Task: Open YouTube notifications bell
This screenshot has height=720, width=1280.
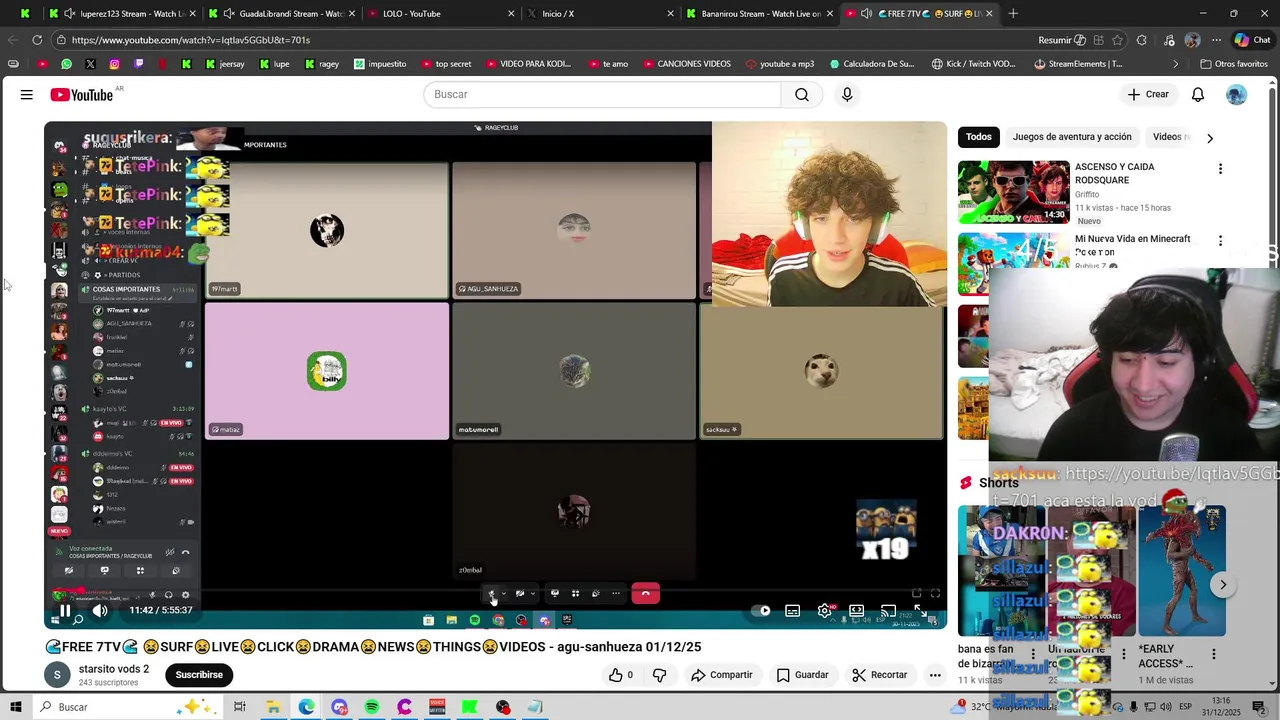Action: 1197,94
